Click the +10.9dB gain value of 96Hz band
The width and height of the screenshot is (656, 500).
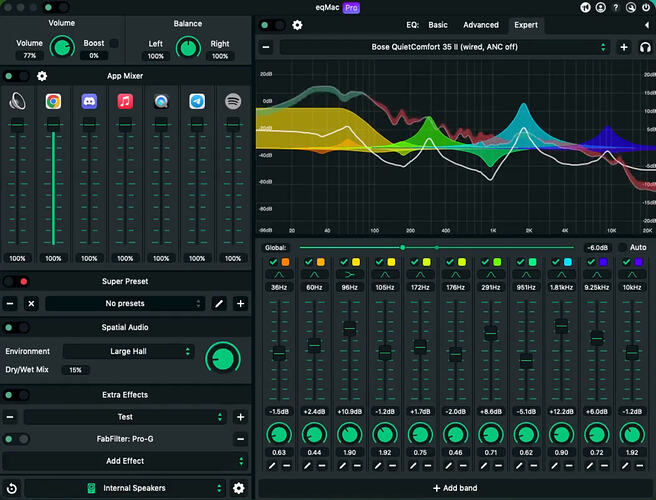pos(349,412)
